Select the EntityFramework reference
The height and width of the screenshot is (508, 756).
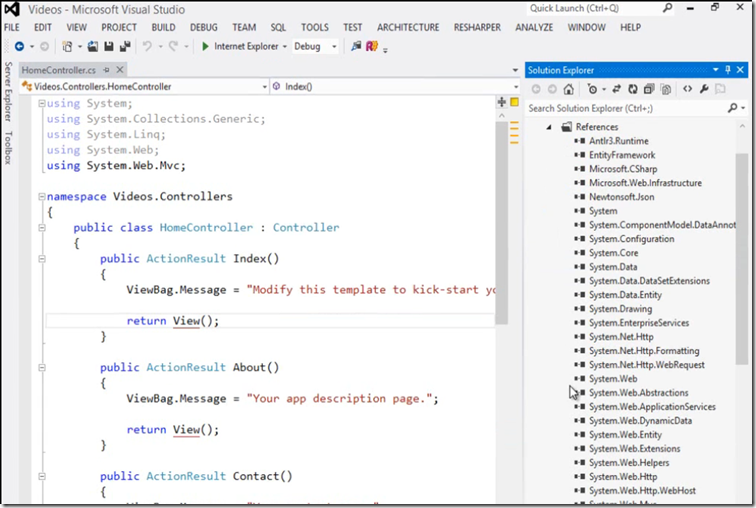click(x=622, y=155)
